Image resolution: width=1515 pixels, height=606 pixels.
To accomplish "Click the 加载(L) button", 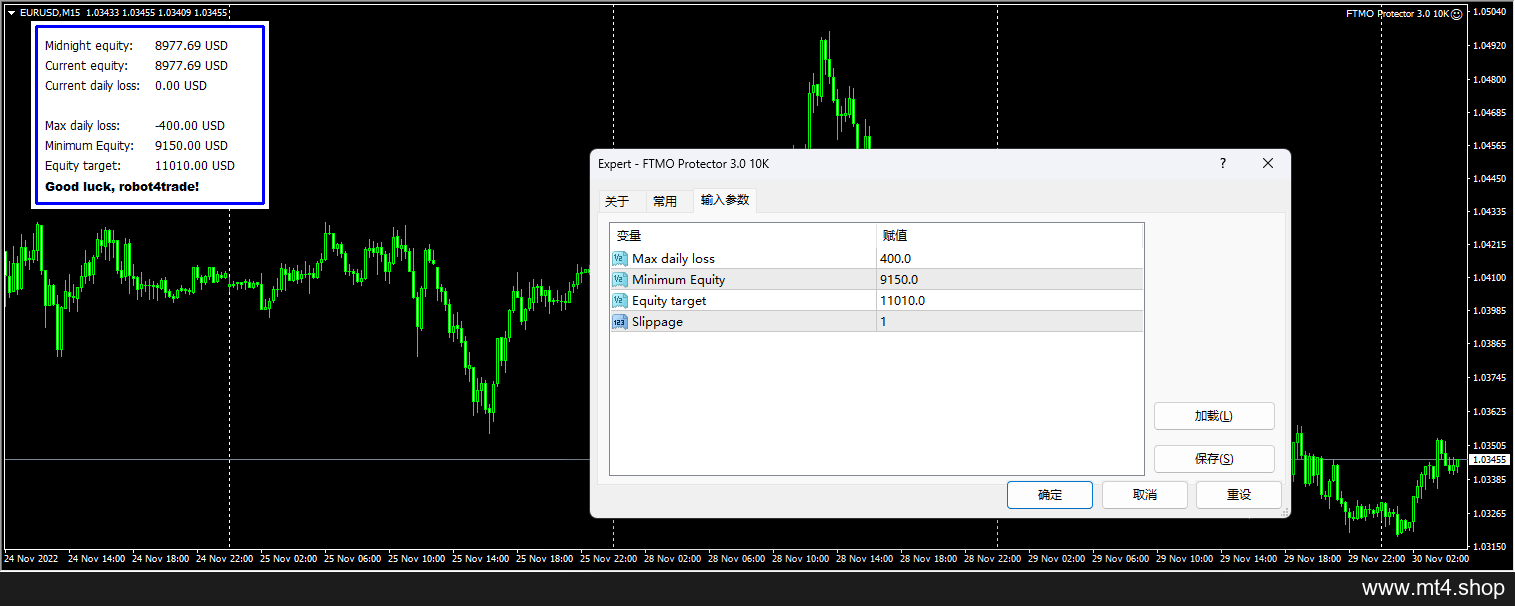I will pos(1214,416).
